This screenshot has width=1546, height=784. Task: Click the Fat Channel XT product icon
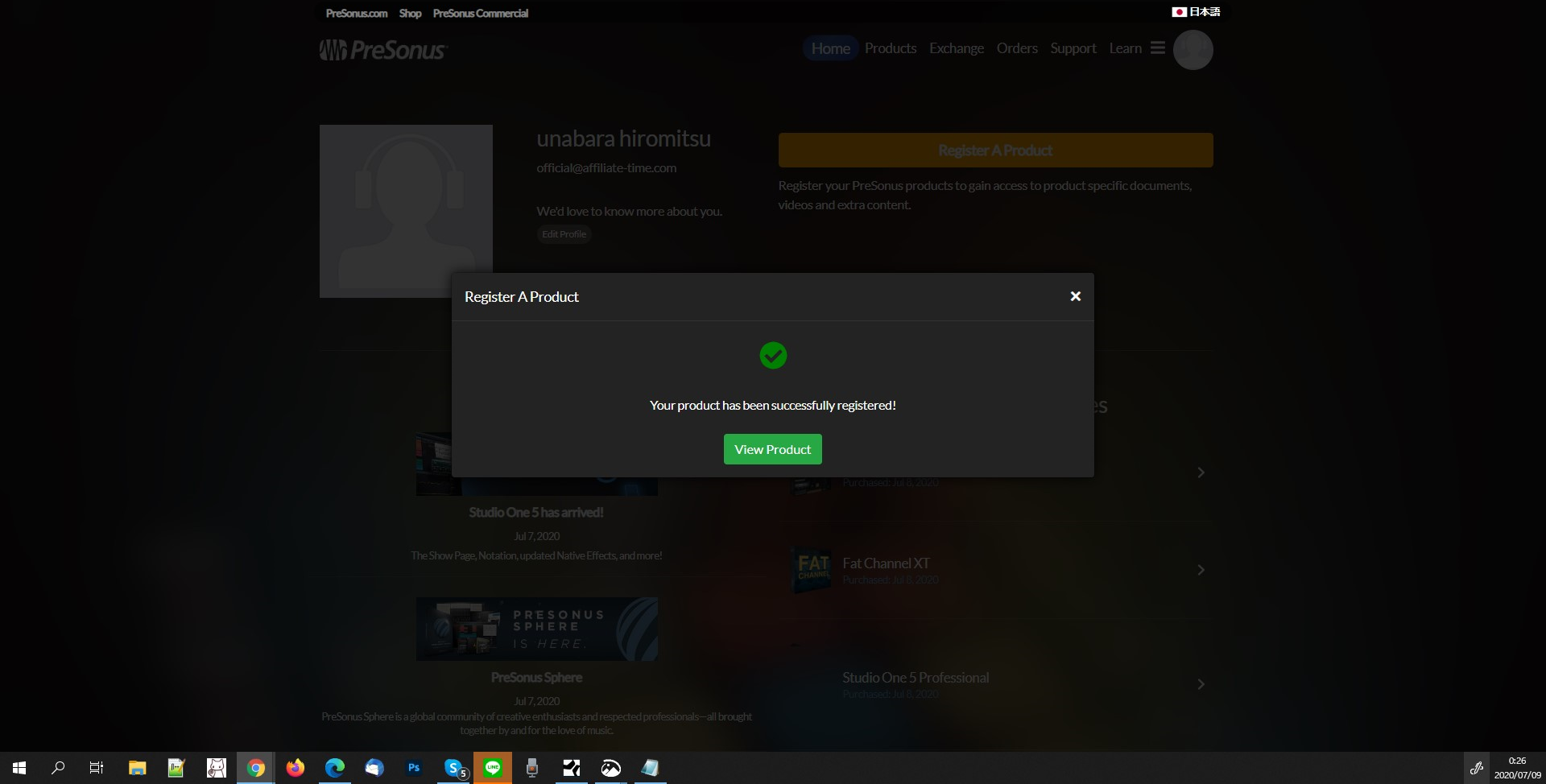pos(813,570)
